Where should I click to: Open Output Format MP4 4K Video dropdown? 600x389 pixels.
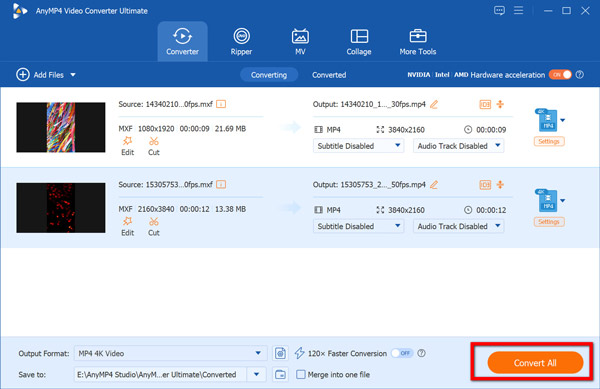(x=170, y=353)
